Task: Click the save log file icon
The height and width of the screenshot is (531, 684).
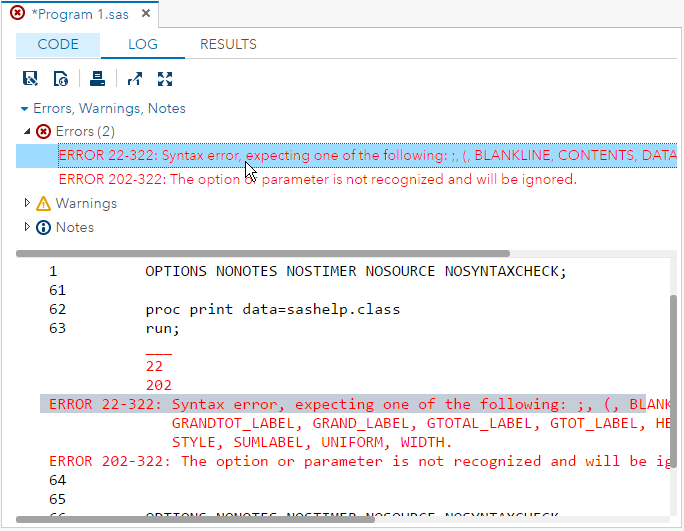Action: [x=30, y=79]
